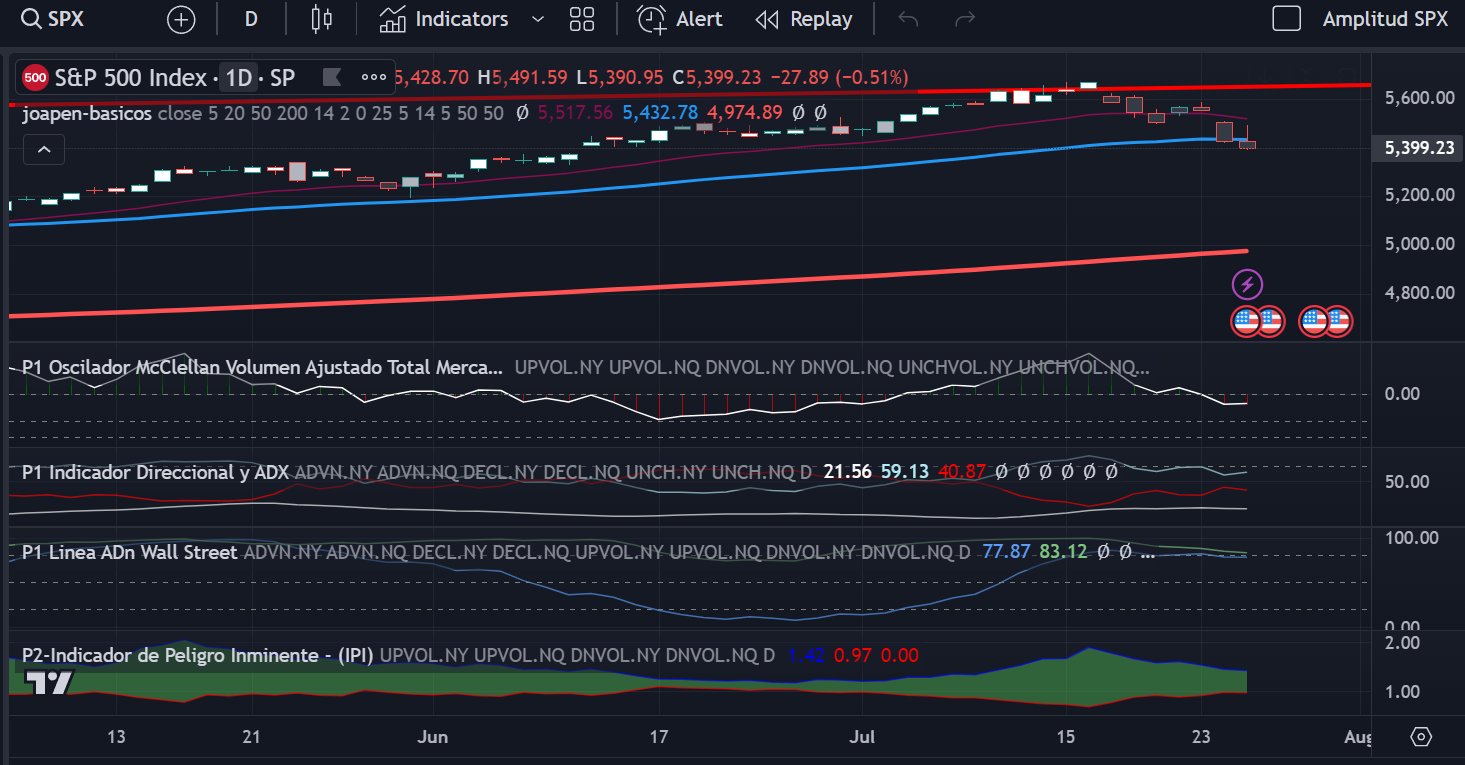Select the P1 Oscilador McClellan legend title

point(262,367)
